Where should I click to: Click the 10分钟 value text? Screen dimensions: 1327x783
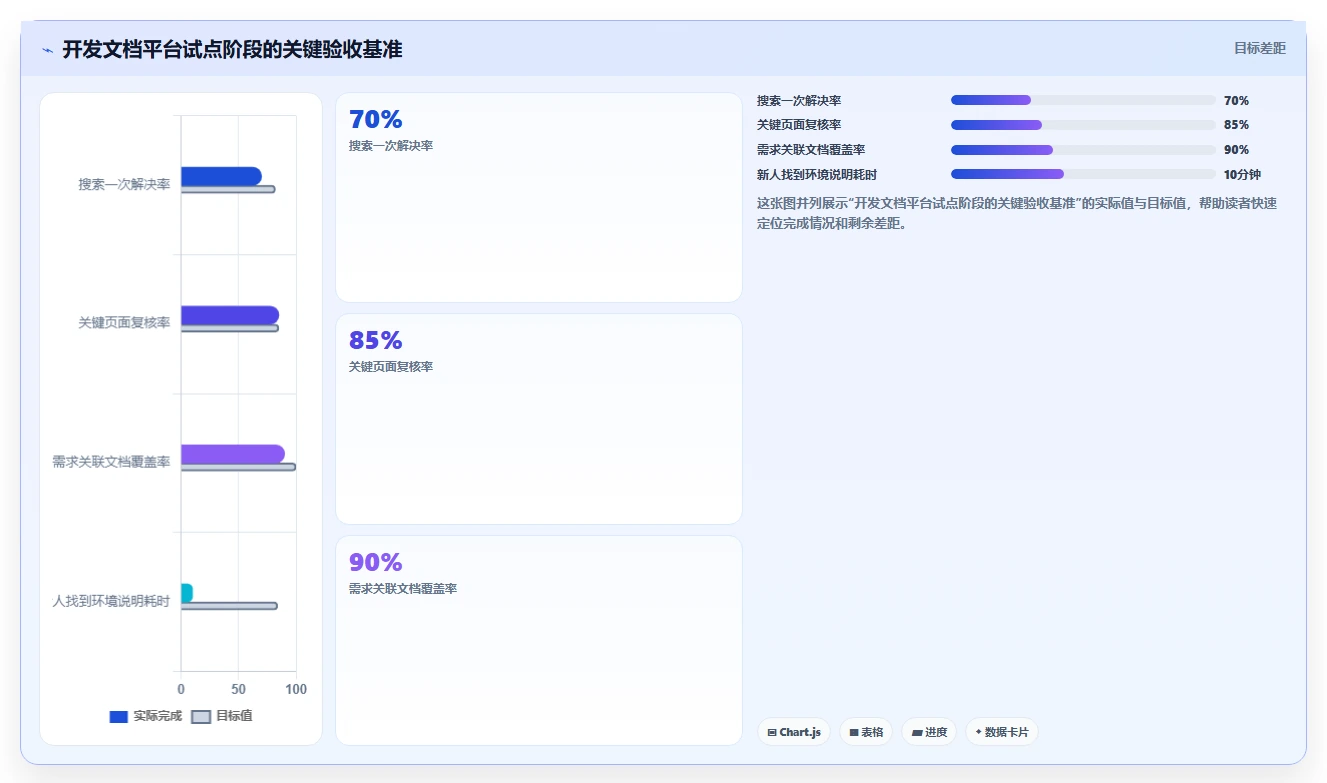point(1242,174)
